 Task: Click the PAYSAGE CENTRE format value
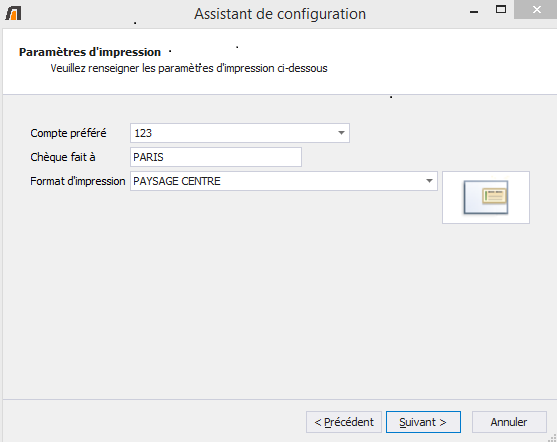click(x=177, y=181)
